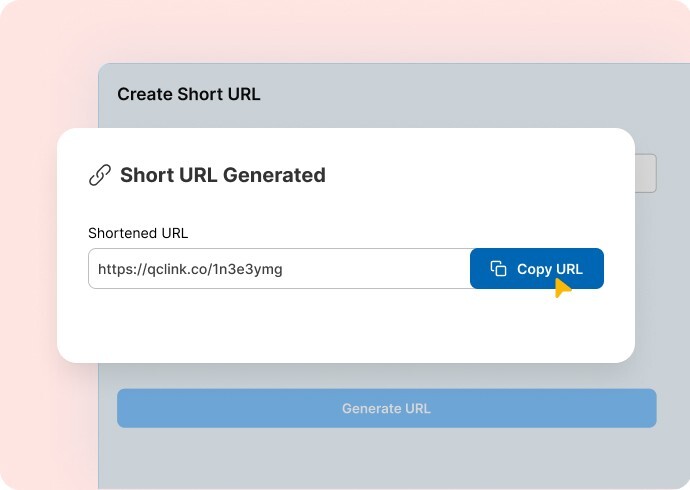
Task: Click the 1n3e3ymg code in the URL
Action: [x=254, y=269]
